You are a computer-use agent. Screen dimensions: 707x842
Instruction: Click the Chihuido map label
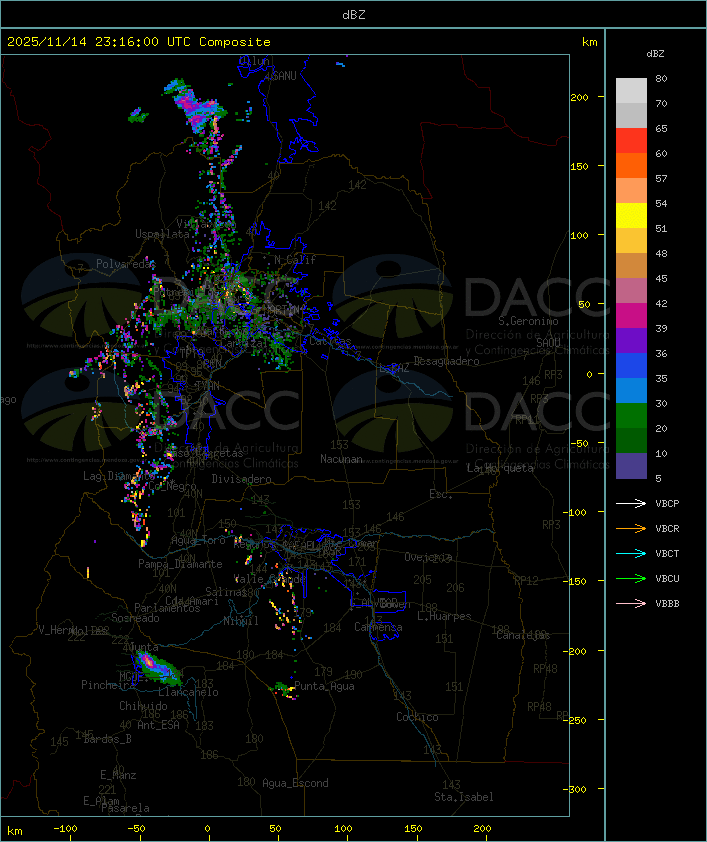(x=143, y=706)
